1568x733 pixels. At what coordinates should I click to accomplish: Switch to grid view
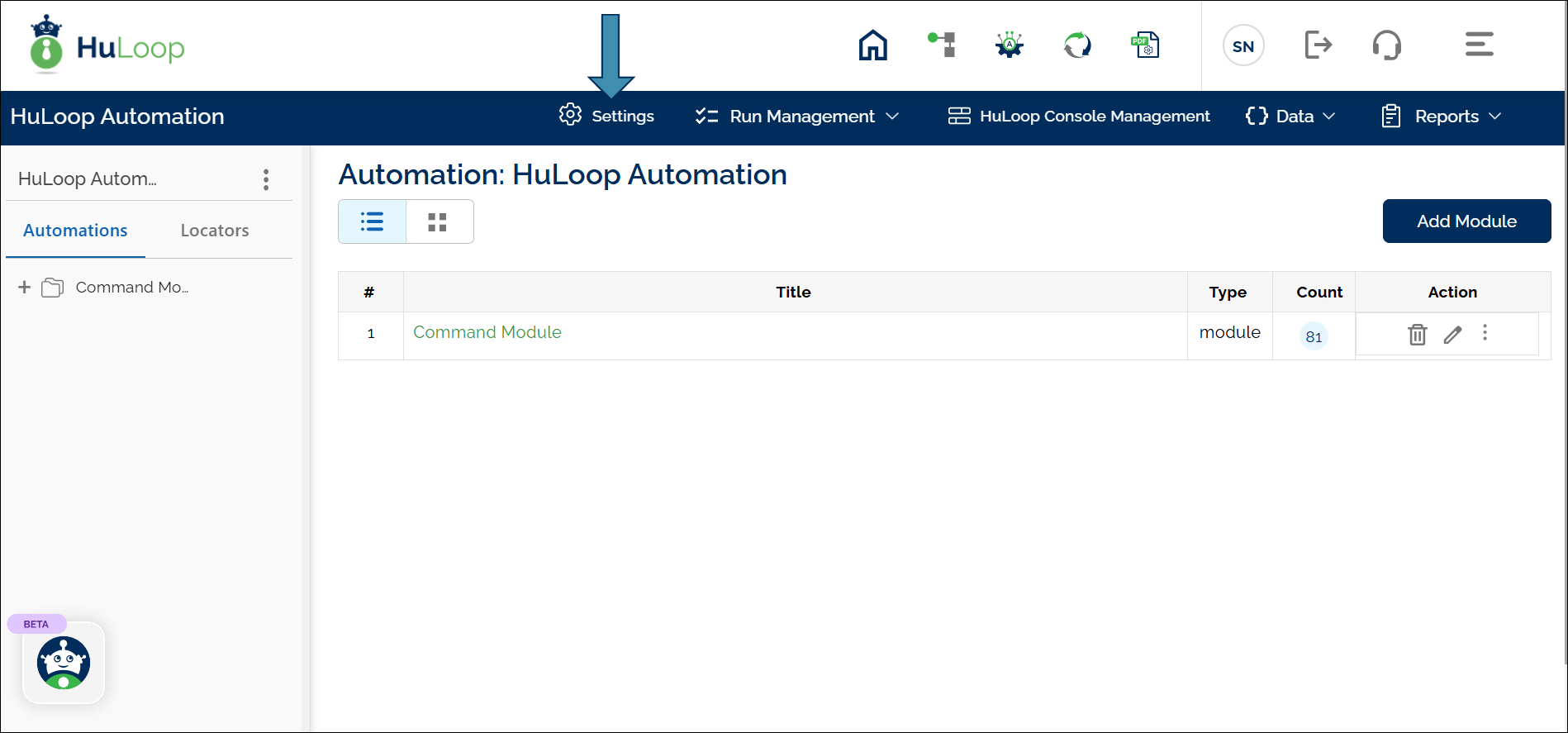tap(438, 221)
